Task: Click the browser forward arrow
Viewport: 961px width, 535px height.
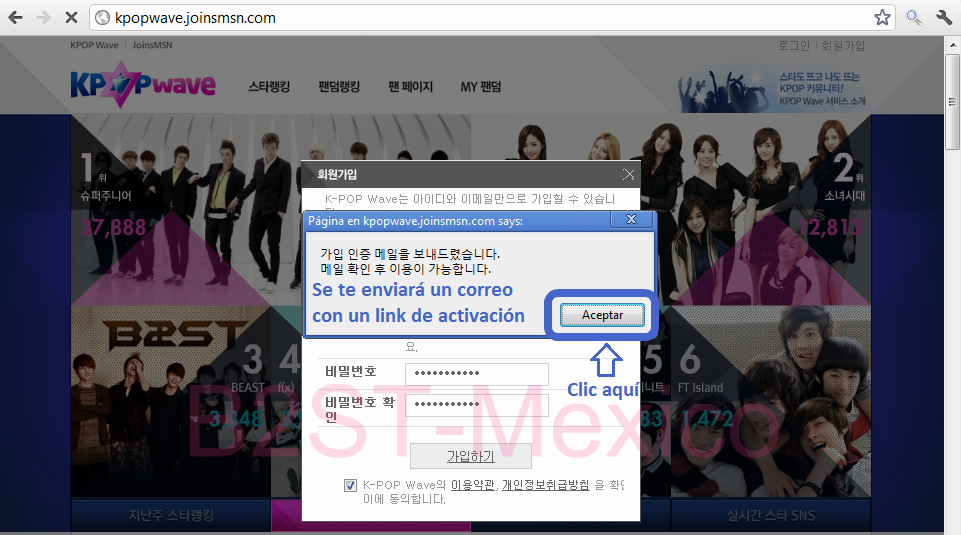Action: 44,18
